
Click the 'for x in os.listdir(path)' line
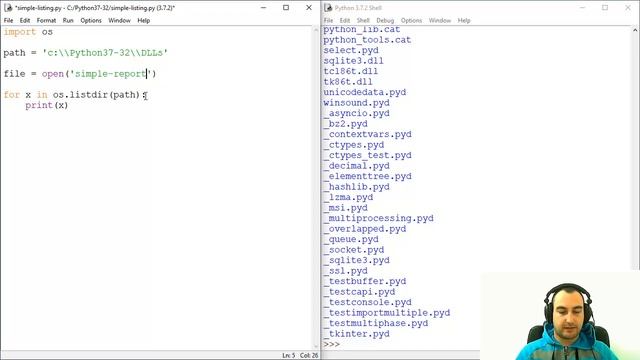pyautogui.click(x=75, y=95)
